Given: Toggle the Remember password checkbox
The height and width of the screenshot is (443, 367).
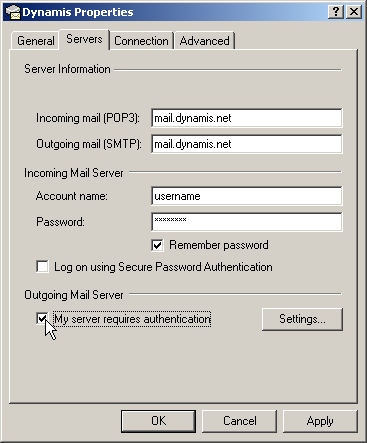Looking at the screenshot, I should click(x=157, y=245).
